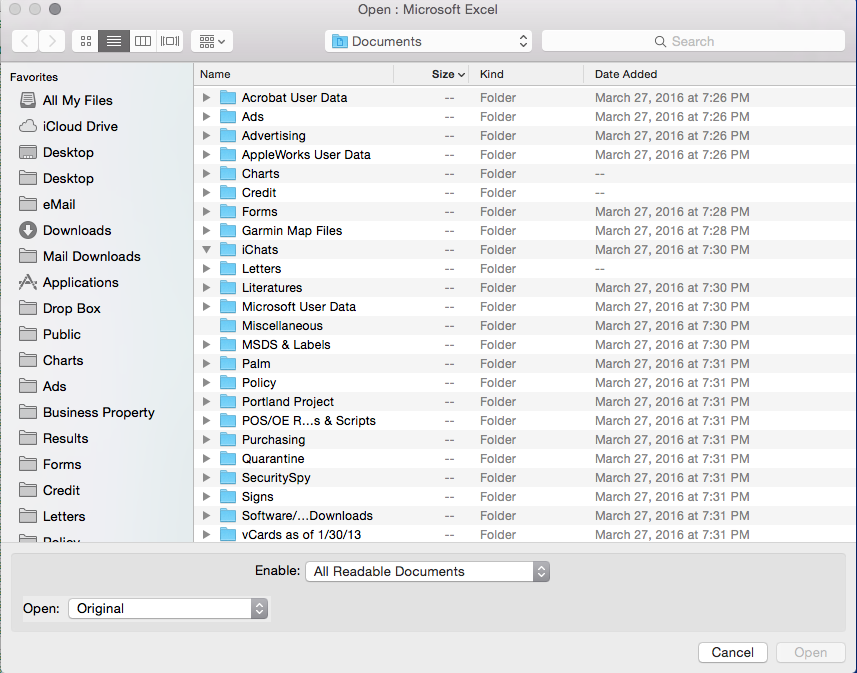Open the item arrangement menu

pos(212,41)
